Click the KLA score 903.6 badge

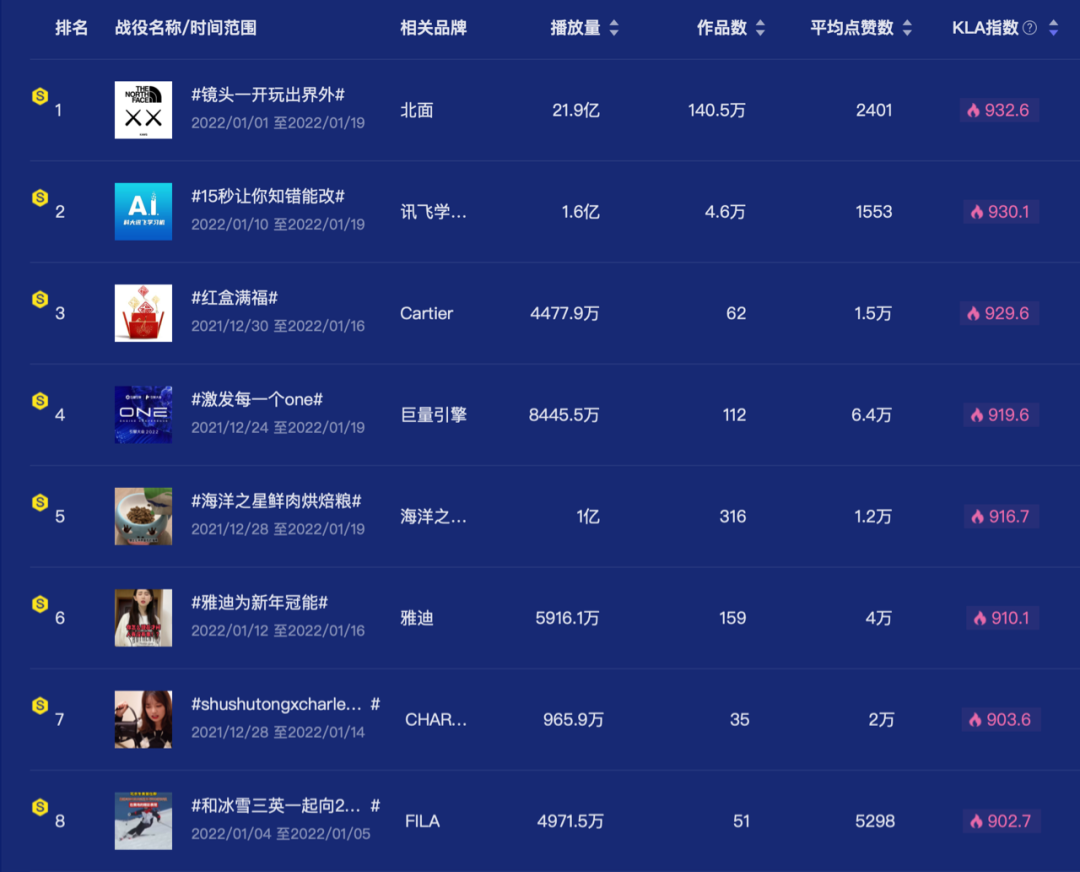(1000, 719)
